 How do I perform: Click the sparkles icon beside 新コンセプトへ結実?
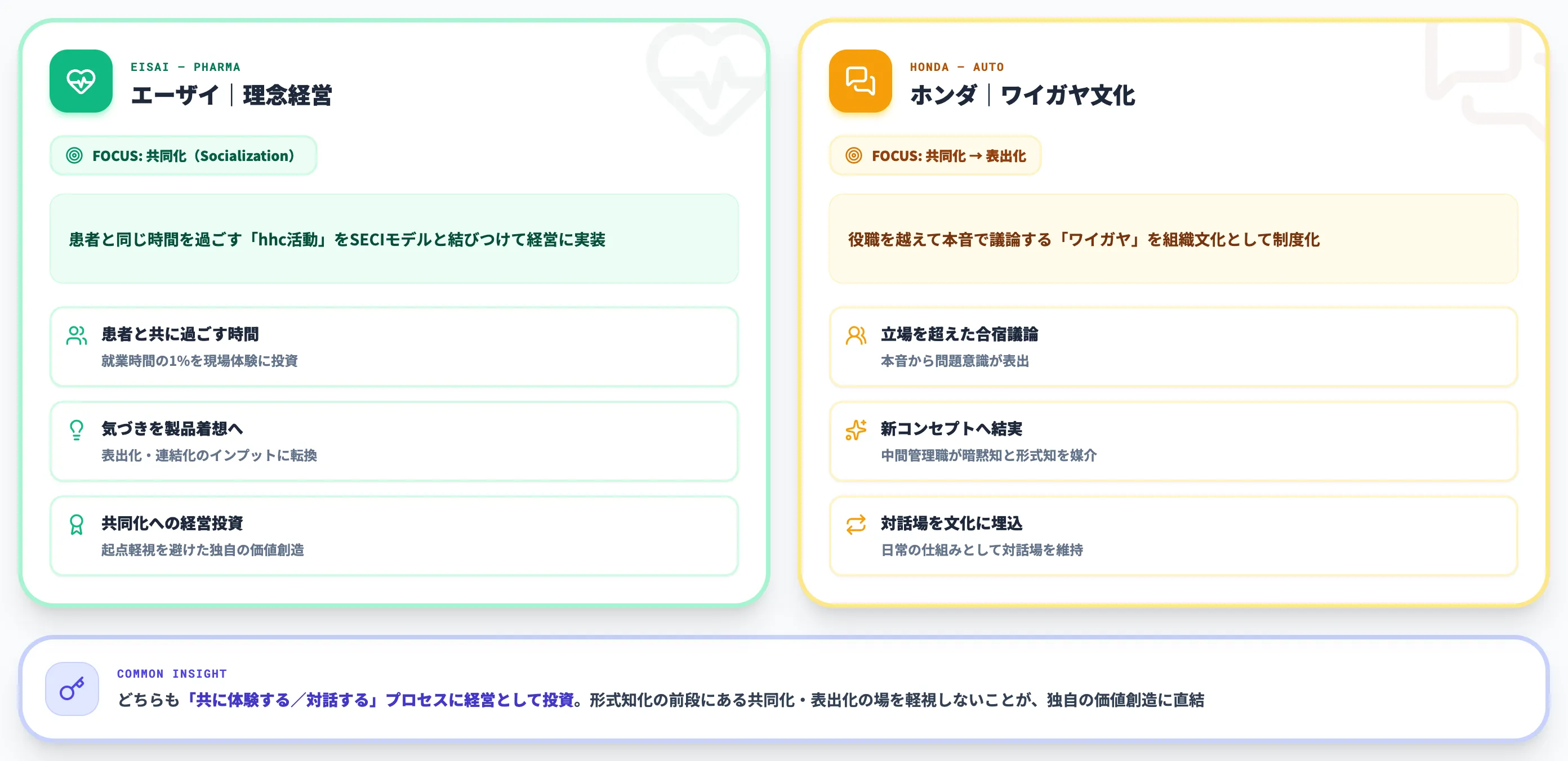tap(856, 430)
